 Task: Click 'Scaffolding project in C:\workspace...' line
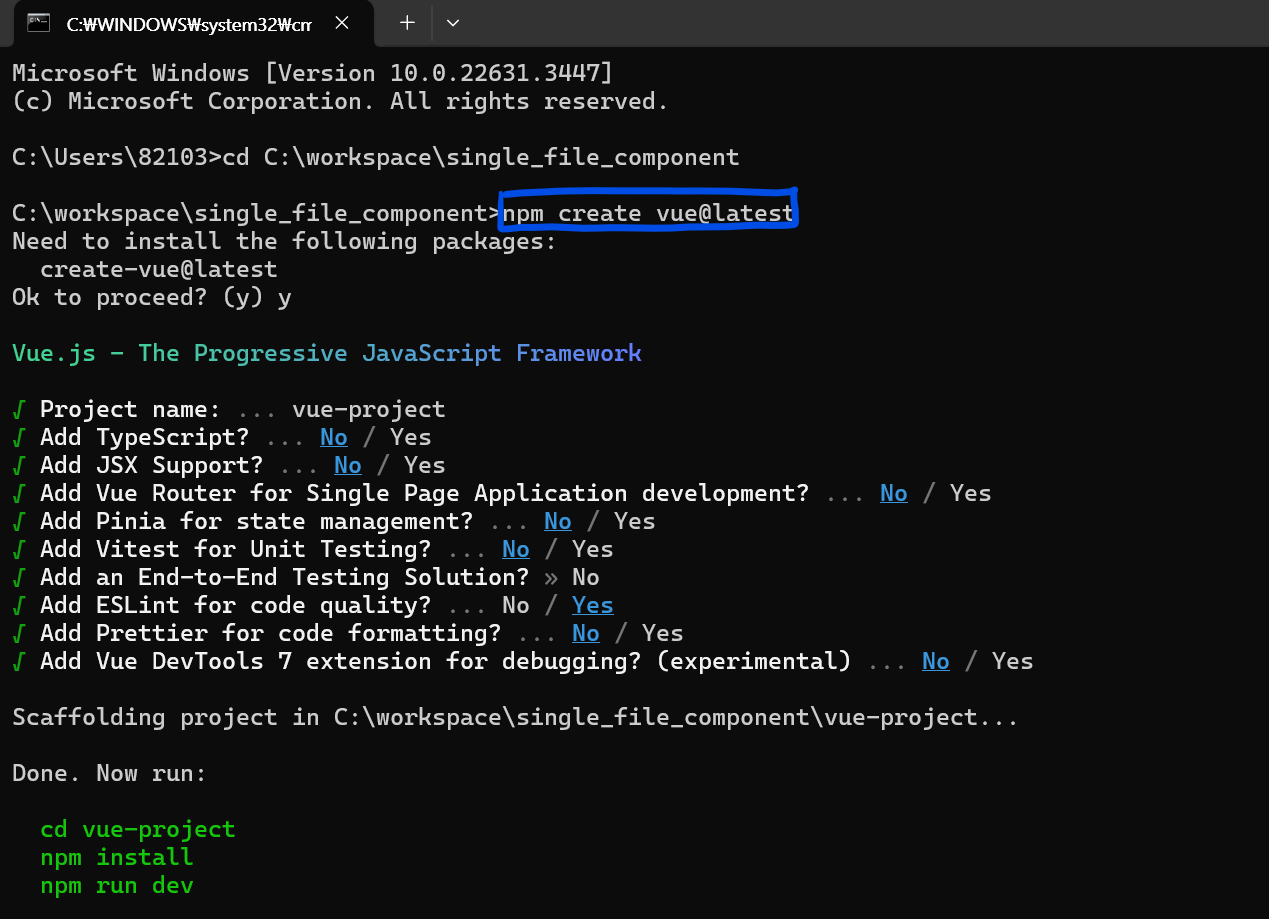pos(515,717)
